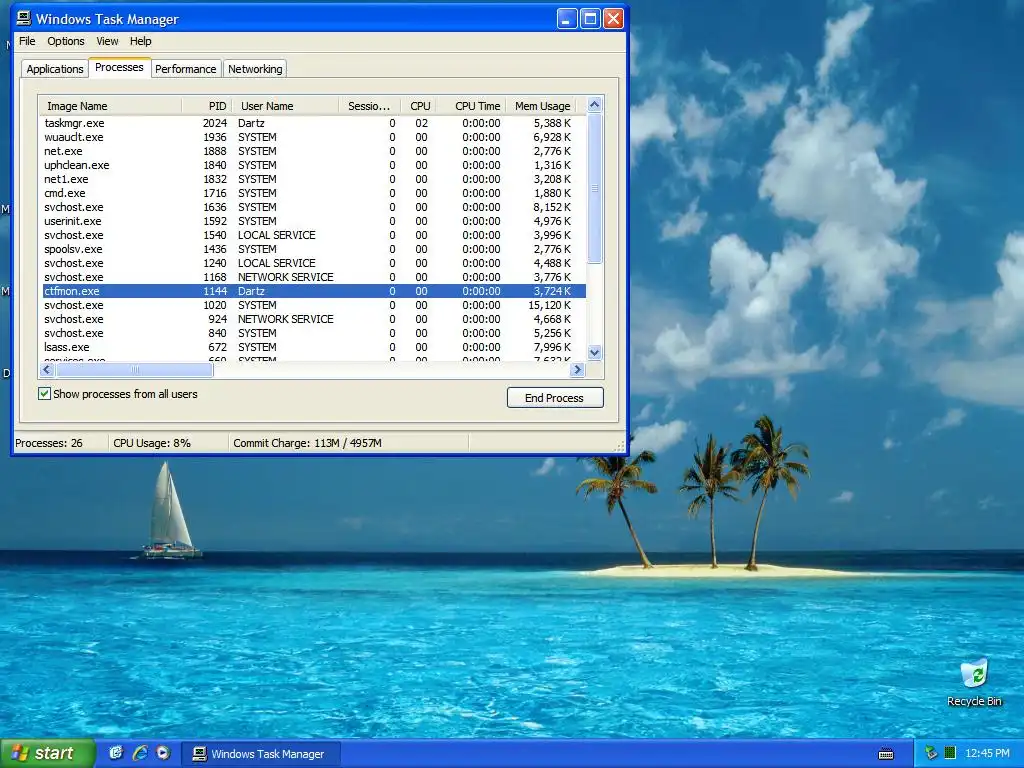Switch to the Networking tab
The width and height of the screenshot is (1024, 768).
tap(255, 69)
